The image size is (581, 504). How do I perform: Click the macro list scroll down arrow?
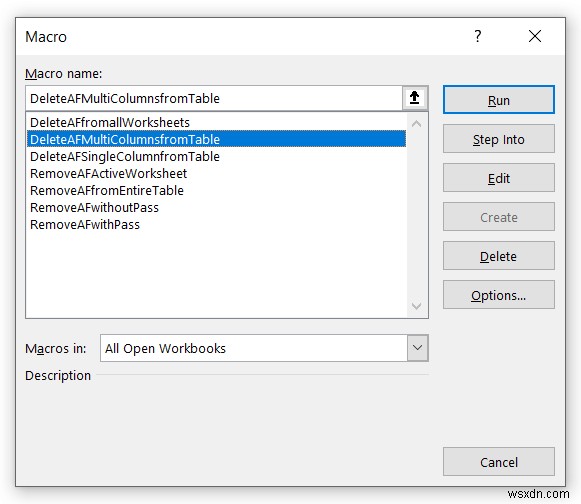tap(416, 306)
